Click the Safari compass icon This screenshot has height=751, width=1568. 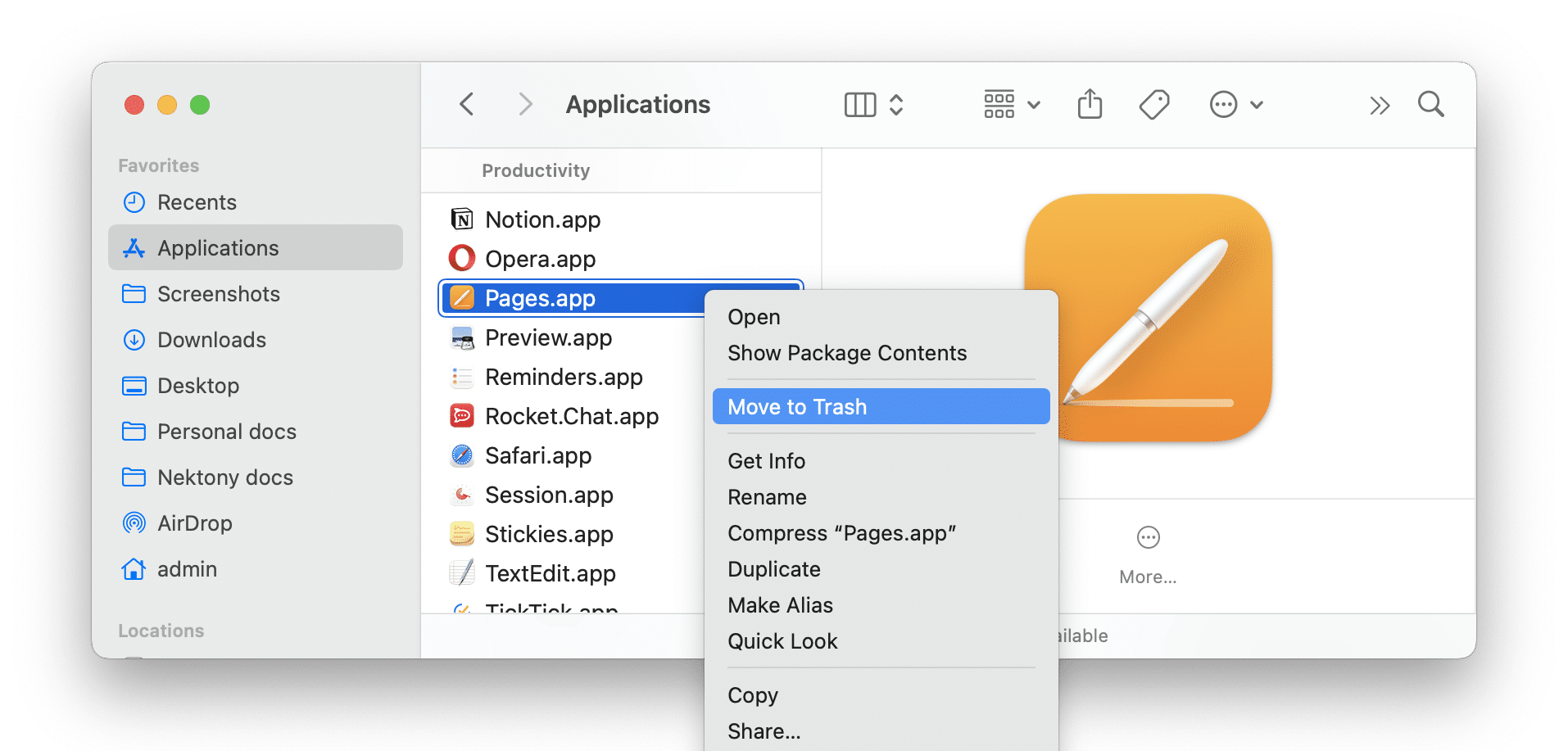click(x=462, y=455)
